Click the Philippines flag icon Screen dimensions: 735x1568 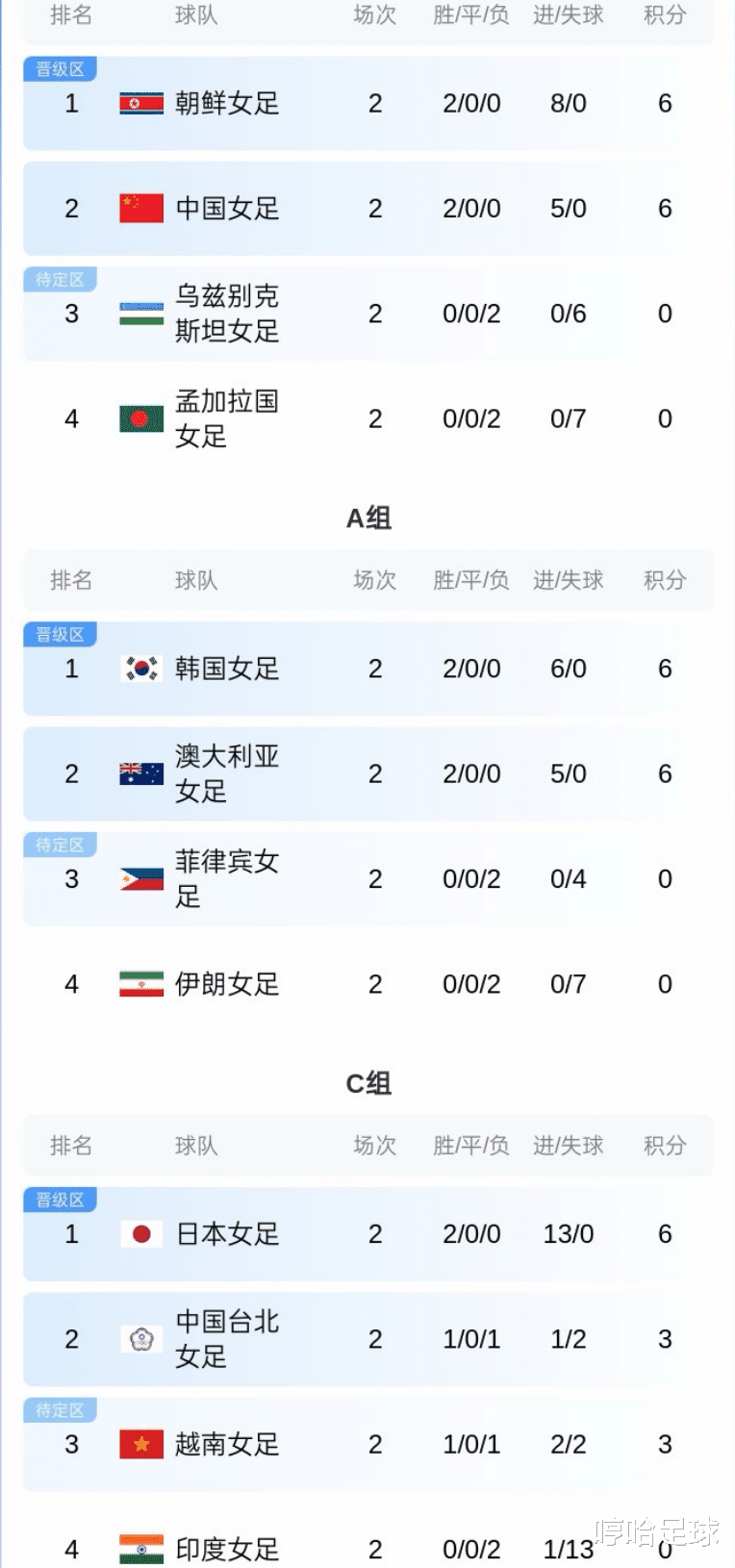pyautogui.click(x=141, y=879)
